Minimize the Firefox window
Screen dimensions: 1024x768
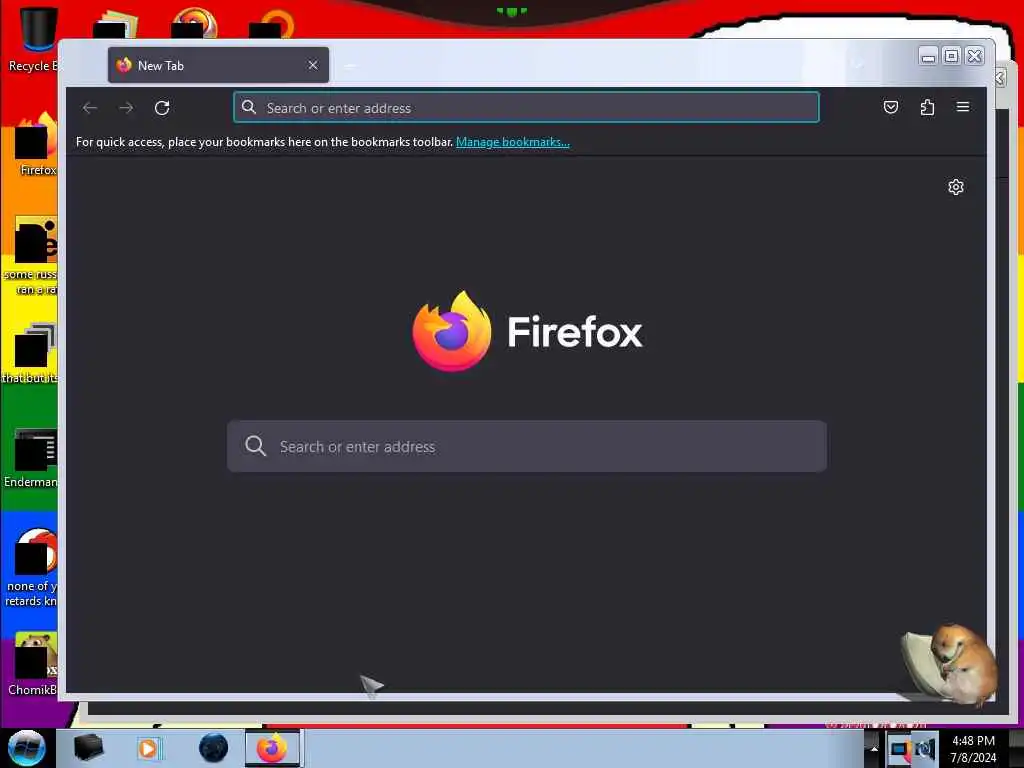pos(928,57)
